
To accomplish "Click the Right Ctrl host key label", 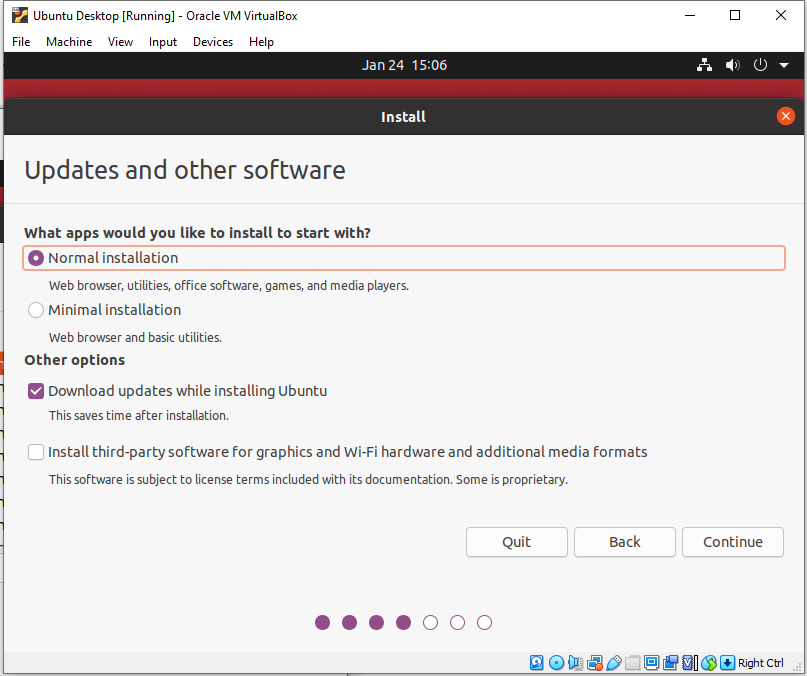I will [761, 663].
